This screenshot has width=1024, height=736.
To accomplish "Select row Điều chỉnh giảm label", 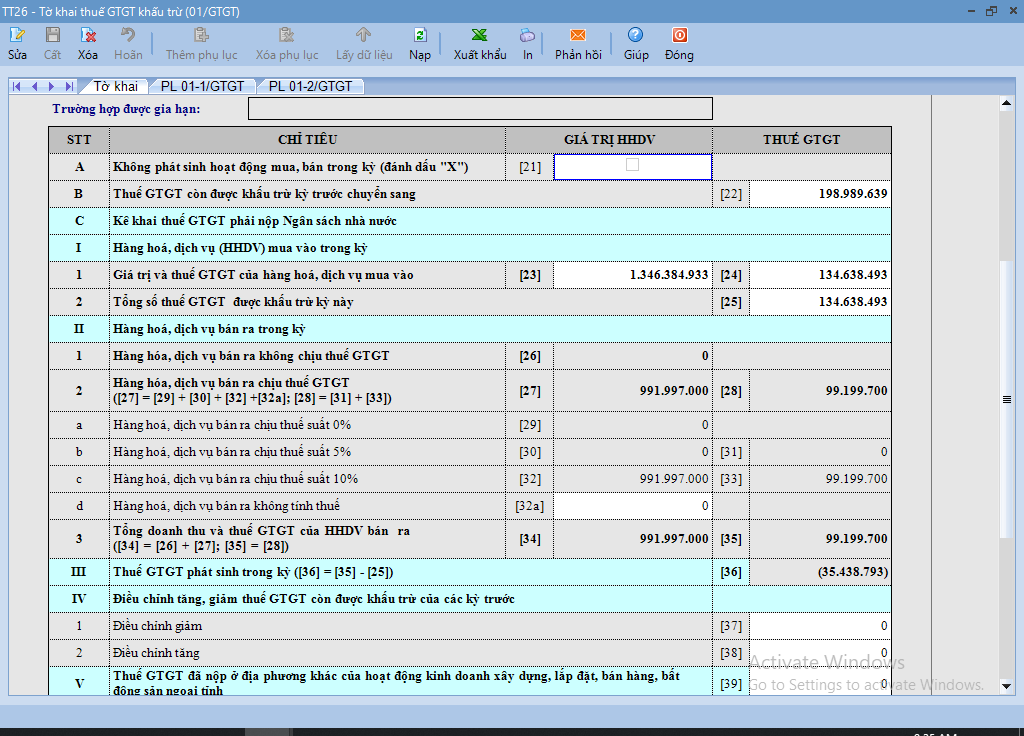I will 157,626.
